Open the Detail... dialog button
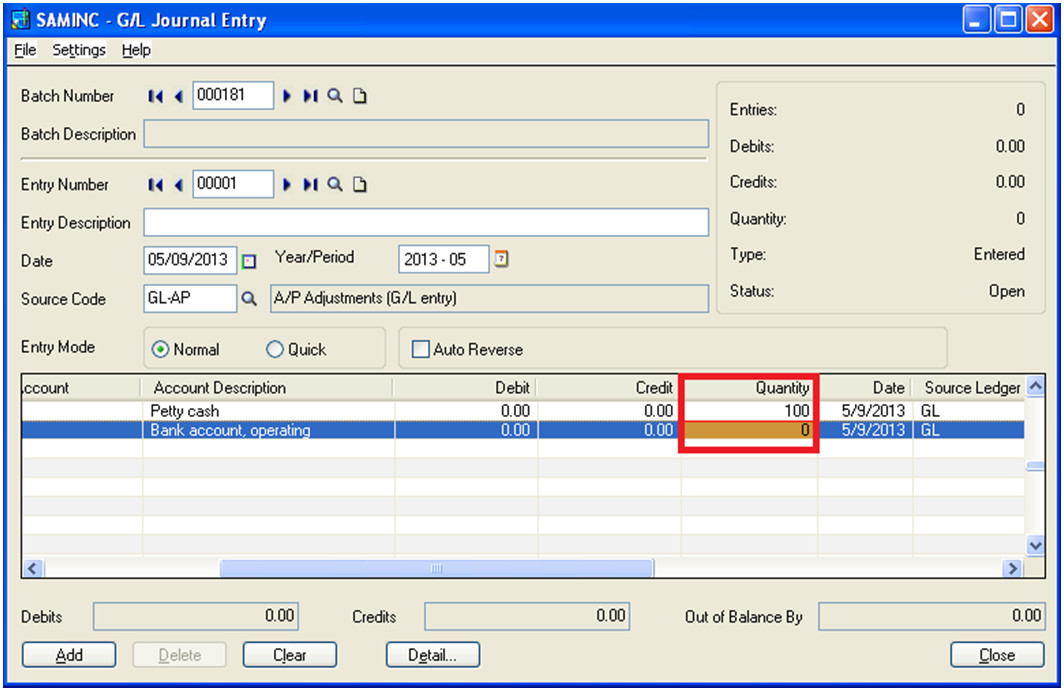The width and height of the screenshot is (1064, 691). (432, 656)
